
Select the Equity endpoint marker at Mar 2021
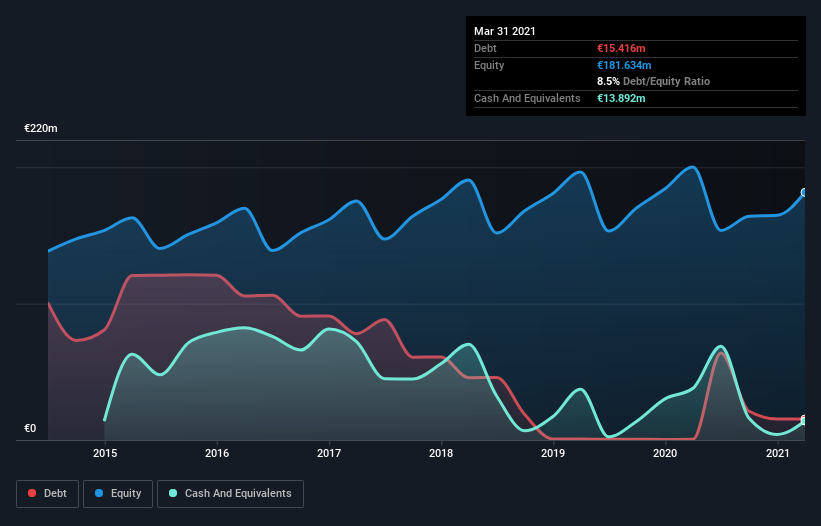point(804,193)
